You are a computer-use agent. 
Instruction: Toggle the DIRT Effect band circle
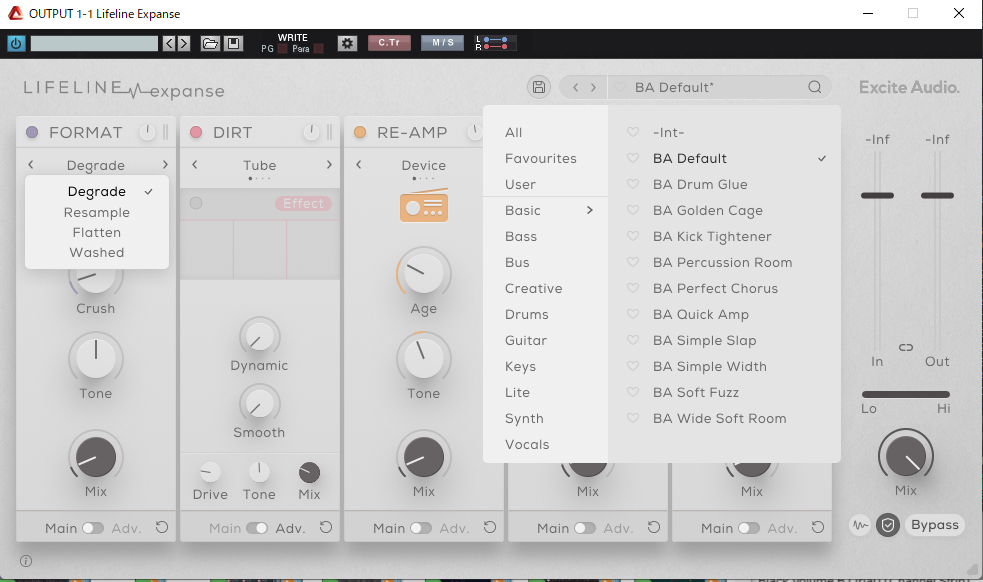click(x=196, y=203)
